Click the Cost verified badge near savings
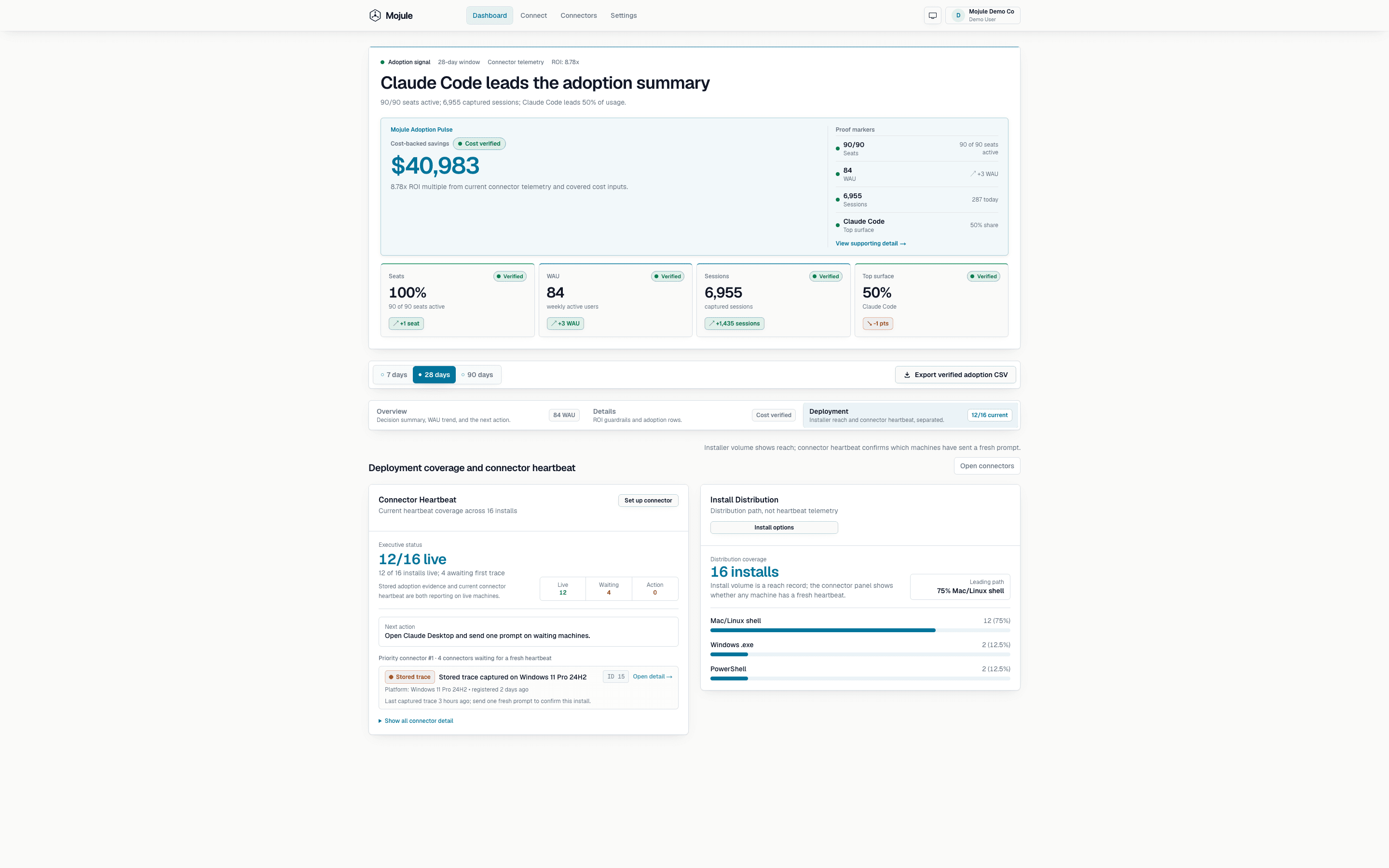 [x=479, y=144]
